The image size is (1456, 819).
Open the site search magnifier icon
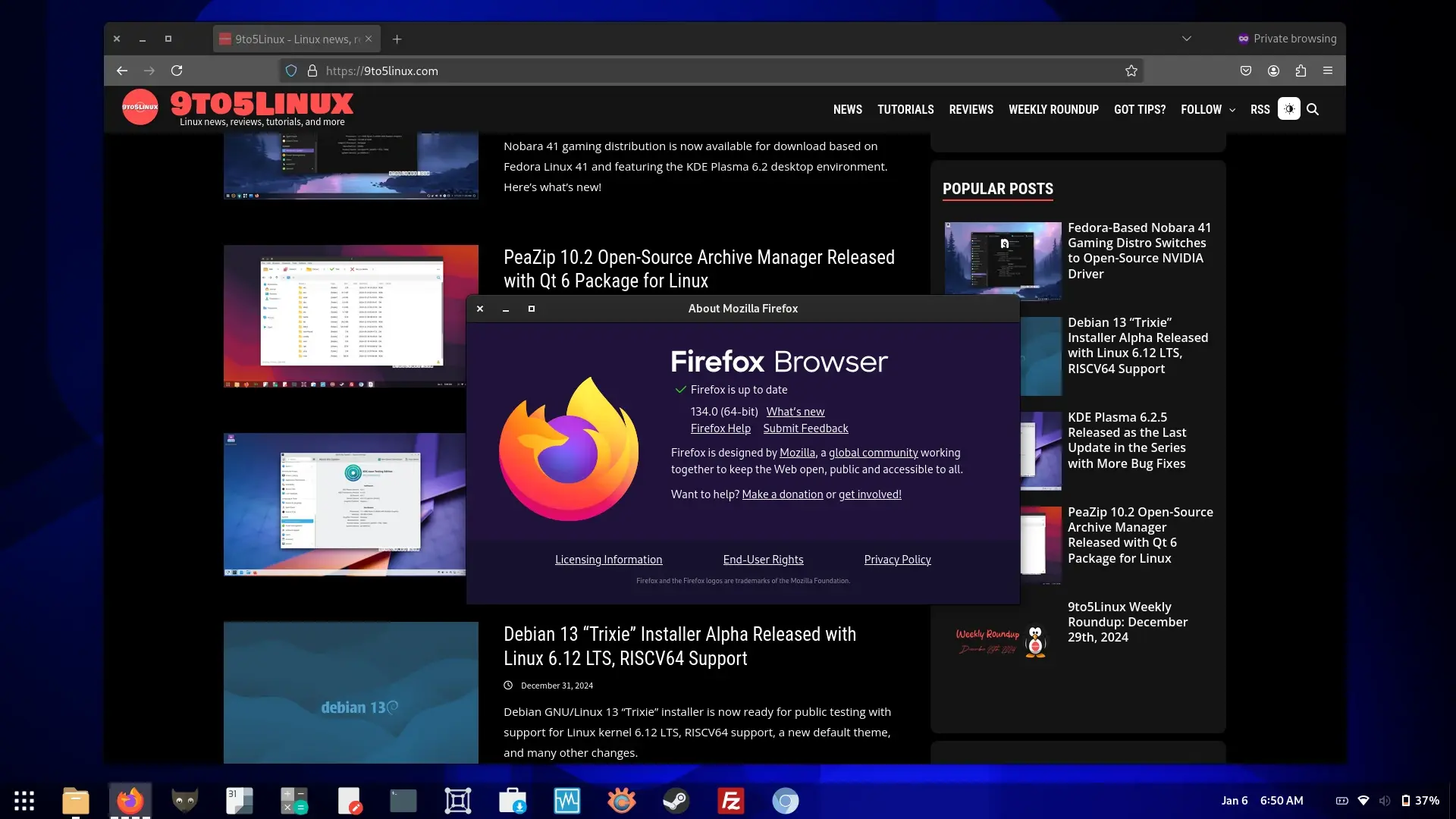[1313, 109]
